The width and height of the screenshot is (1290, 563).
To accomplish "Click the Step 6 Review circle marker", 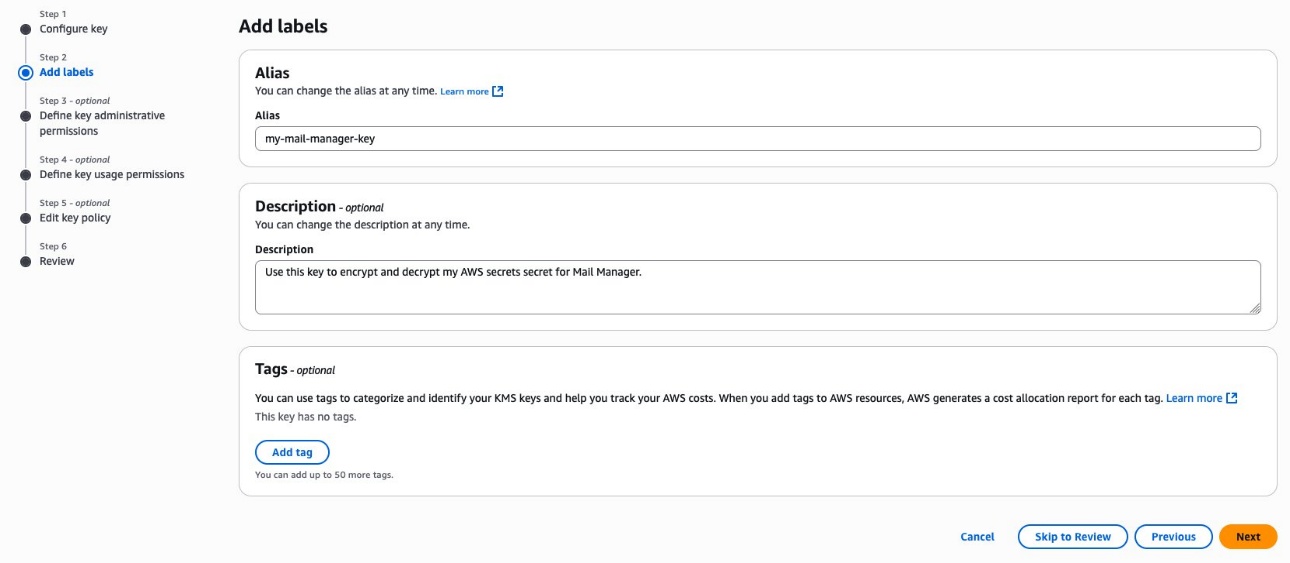I will pyautogui.click(x=26, y=262).
